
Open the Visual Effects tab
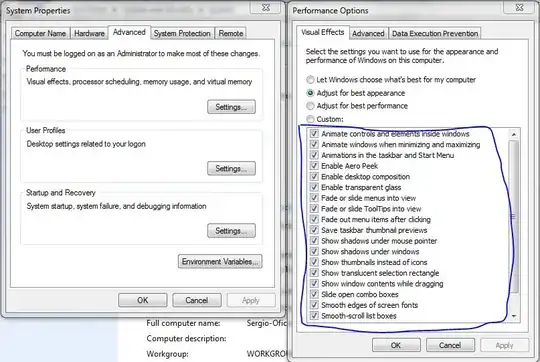coord(323,32)
